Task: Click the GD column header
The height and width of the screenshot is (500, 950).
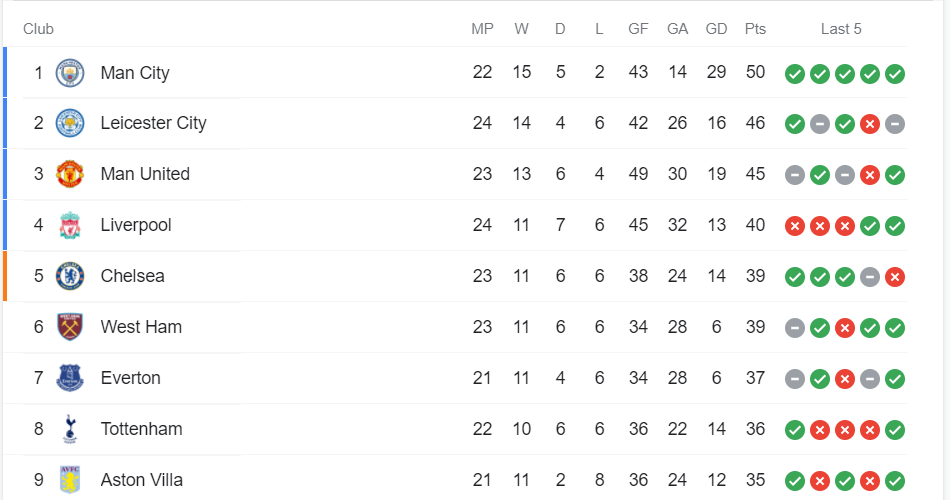Action: (x=716, y=29)
